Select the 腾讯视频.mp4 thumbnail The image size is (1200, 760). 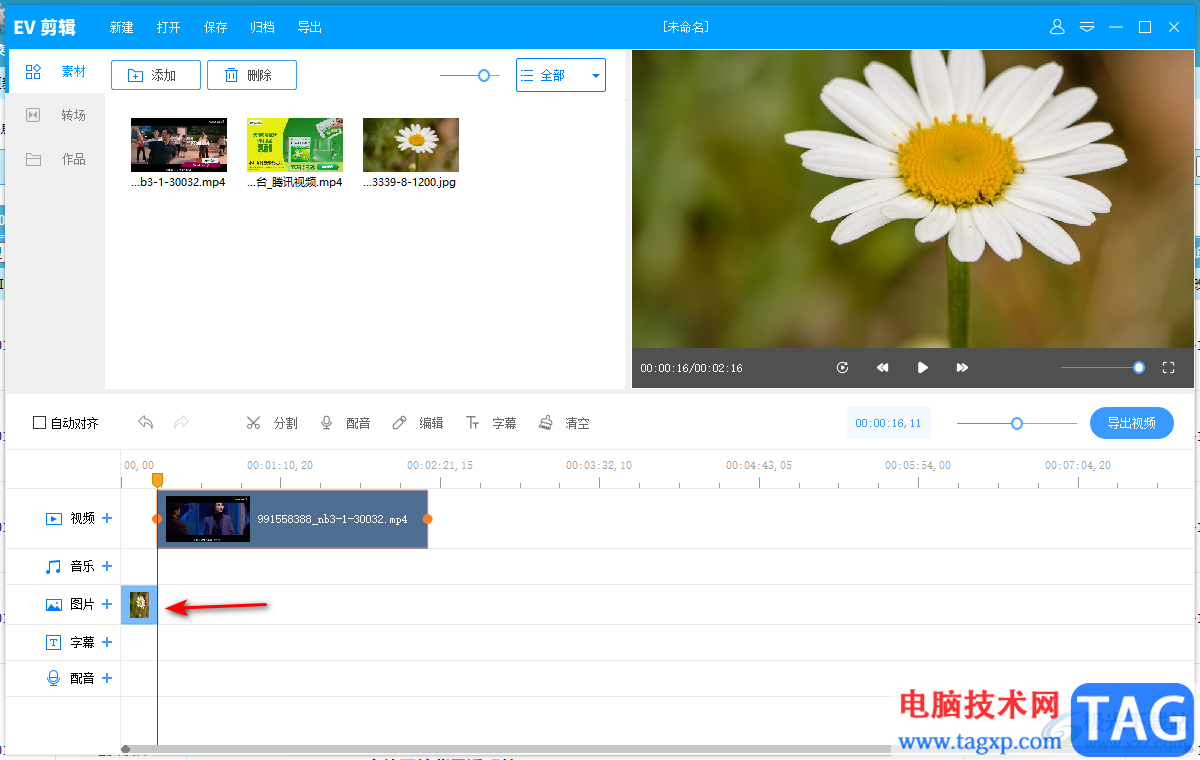(295, 145)
